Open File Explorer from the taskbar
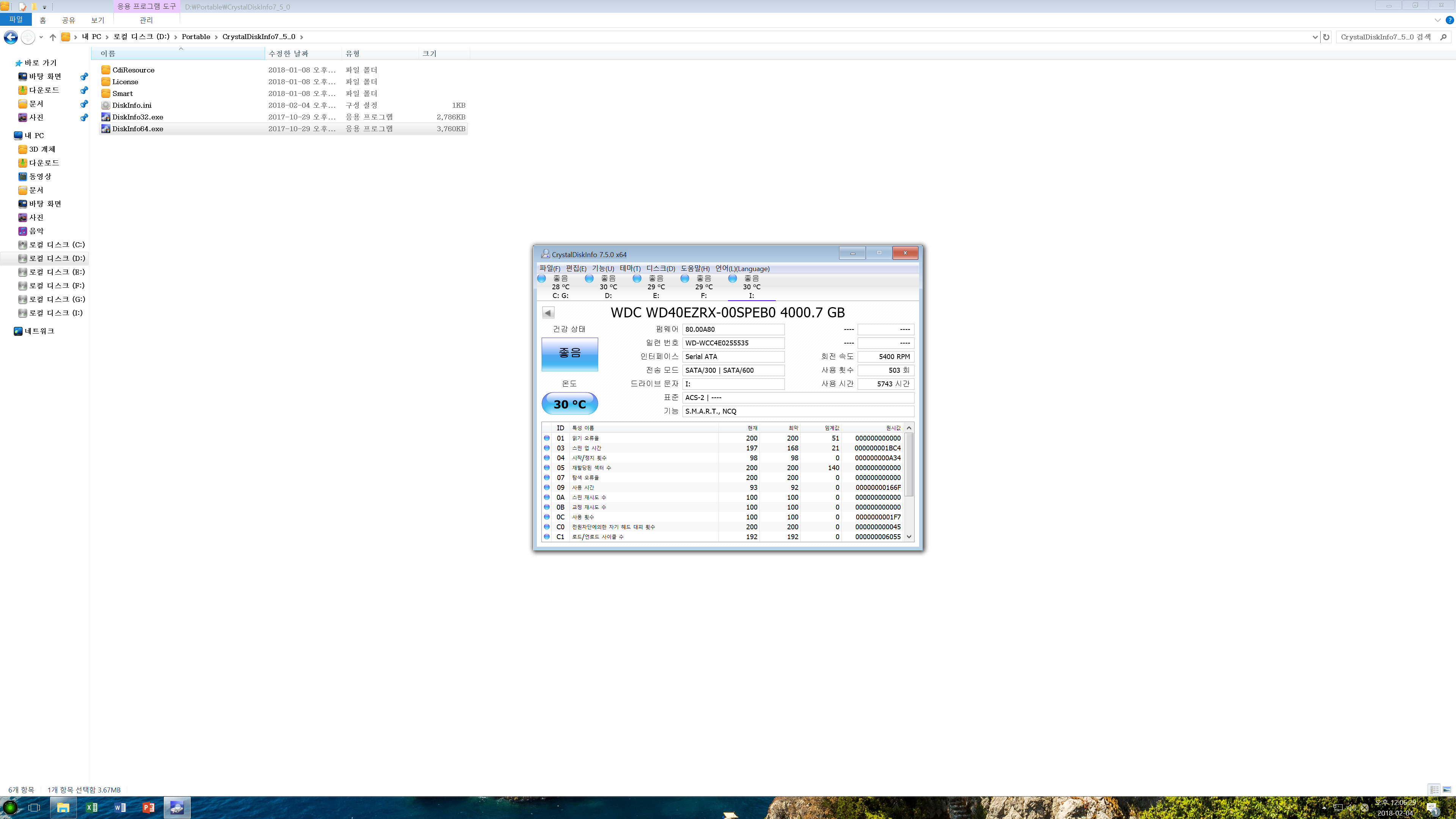This screenshot has height=819, width=1456. 63,808
